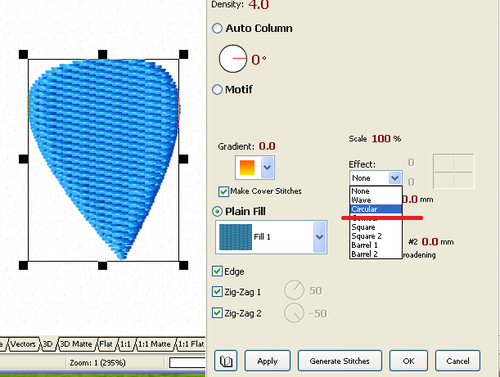
Task: Click the orange gradient color swatch
Action: [247, 167]
